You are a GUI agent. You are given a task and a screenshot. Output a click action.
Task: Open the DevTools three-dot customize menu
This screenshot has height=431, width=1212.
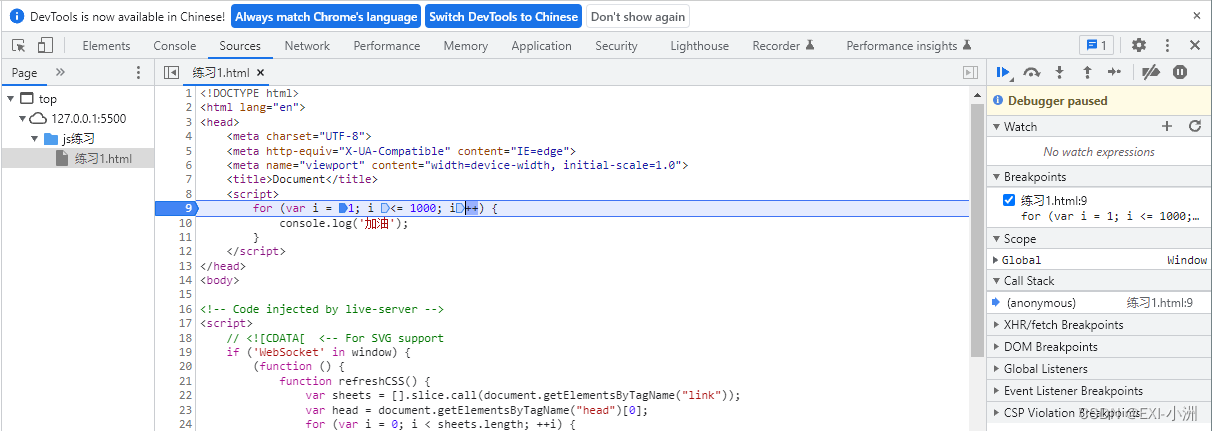coord(1167,45)
